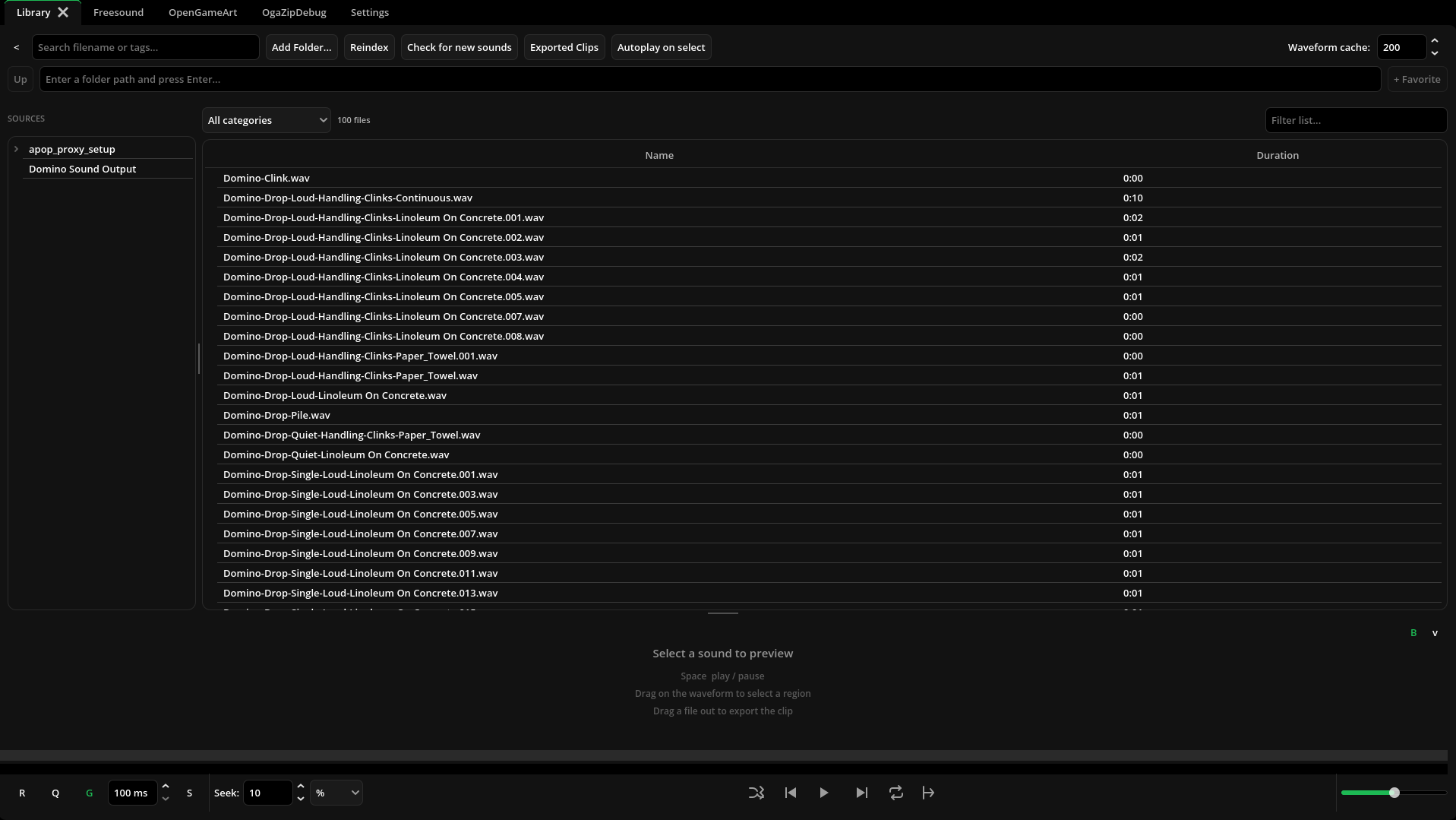Add the current folder as Favorite
Screen dimensions: 1456x820
tap(1417, 79)
